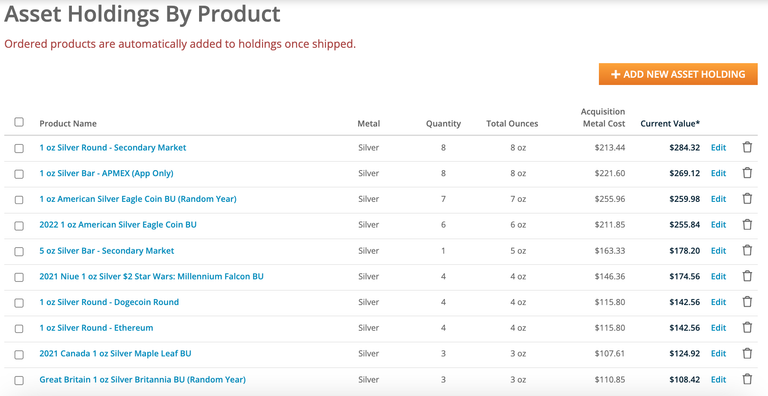This screenshot has width=768, height=396.
Task: Edit the holding valued at $269.12
Action: [x=718, y=173]
